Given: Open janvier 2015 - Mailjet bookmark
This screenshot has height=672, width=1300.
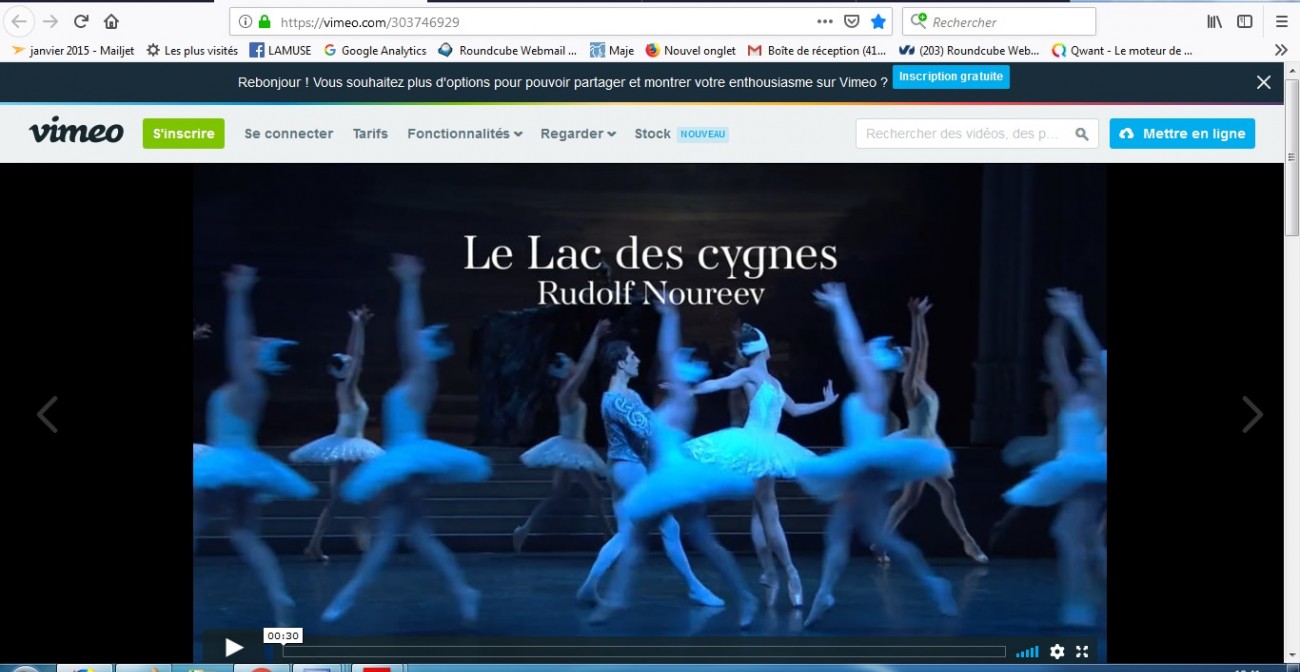Looking at the screenshot, I should (73, 50).
